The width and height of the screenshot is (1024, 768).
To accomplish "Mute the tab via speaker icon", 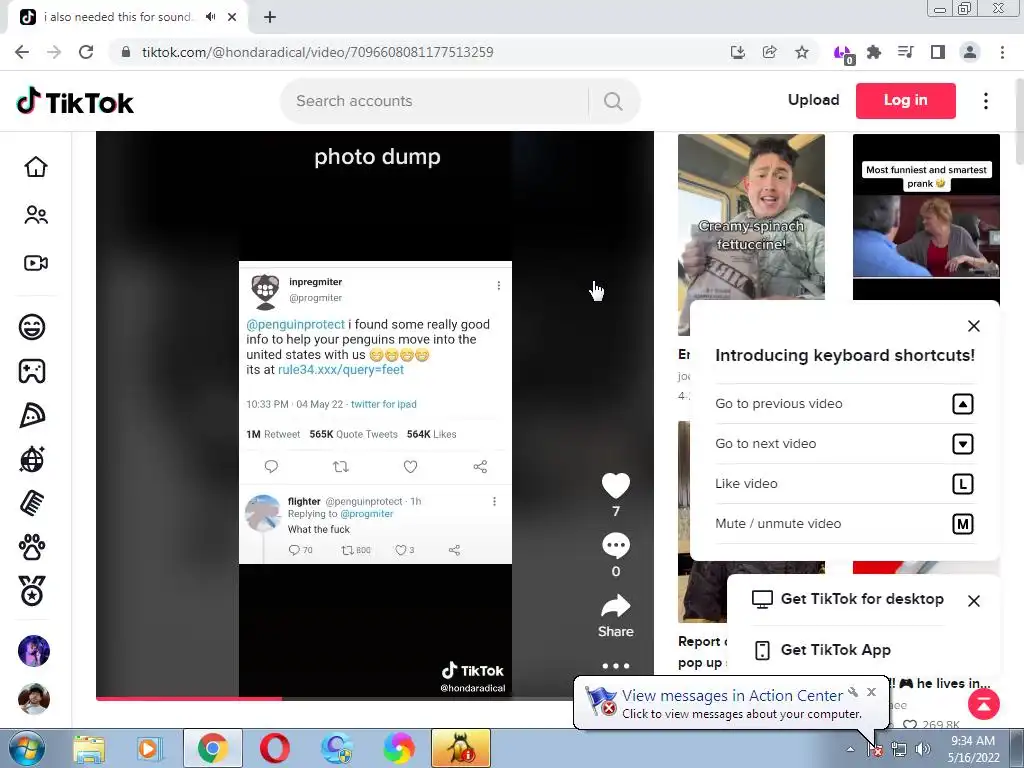I will 210,17.
